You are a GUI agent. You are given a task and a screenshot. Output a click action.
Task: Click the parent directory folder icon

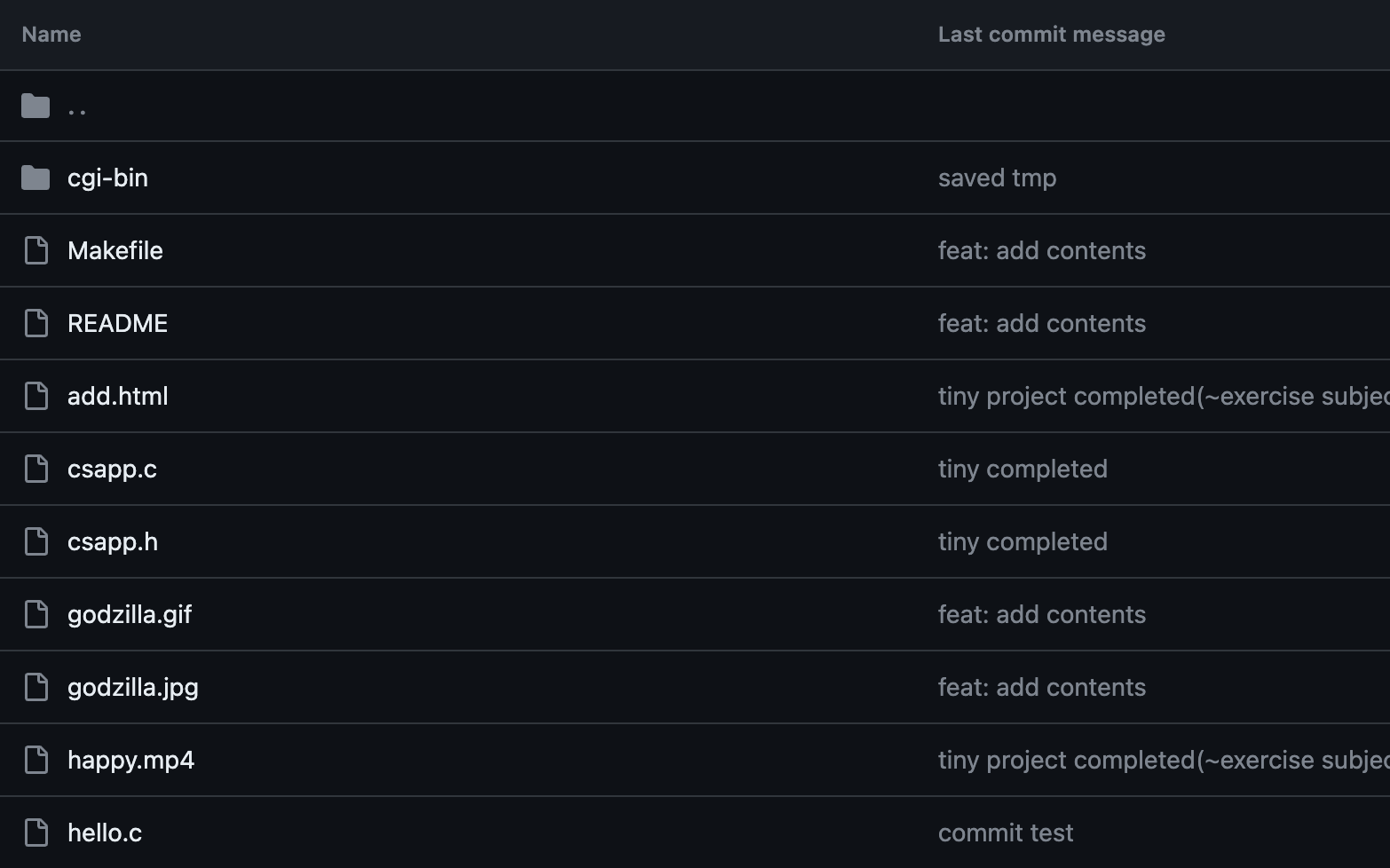tap(36, 107)
